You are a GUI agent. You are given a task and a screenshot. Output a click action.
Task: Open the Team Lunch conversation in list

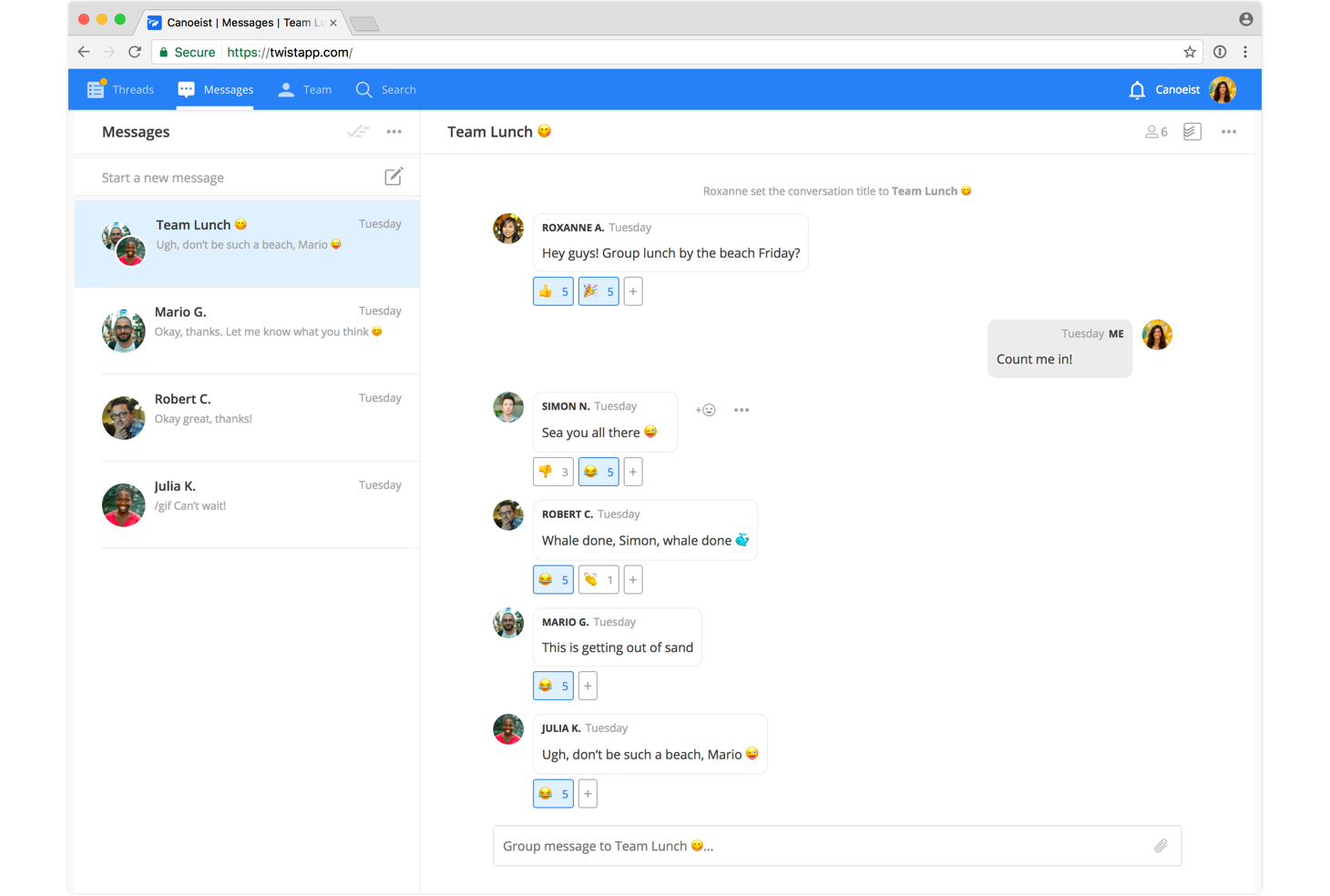(x=247, y=243)
